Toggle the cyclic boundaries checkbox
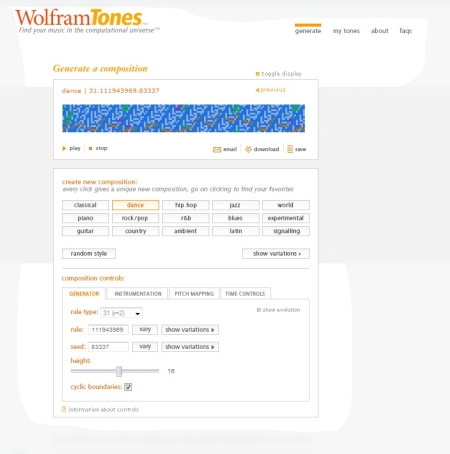This screenshot has width=450, height=454. [x=128, y=387]
